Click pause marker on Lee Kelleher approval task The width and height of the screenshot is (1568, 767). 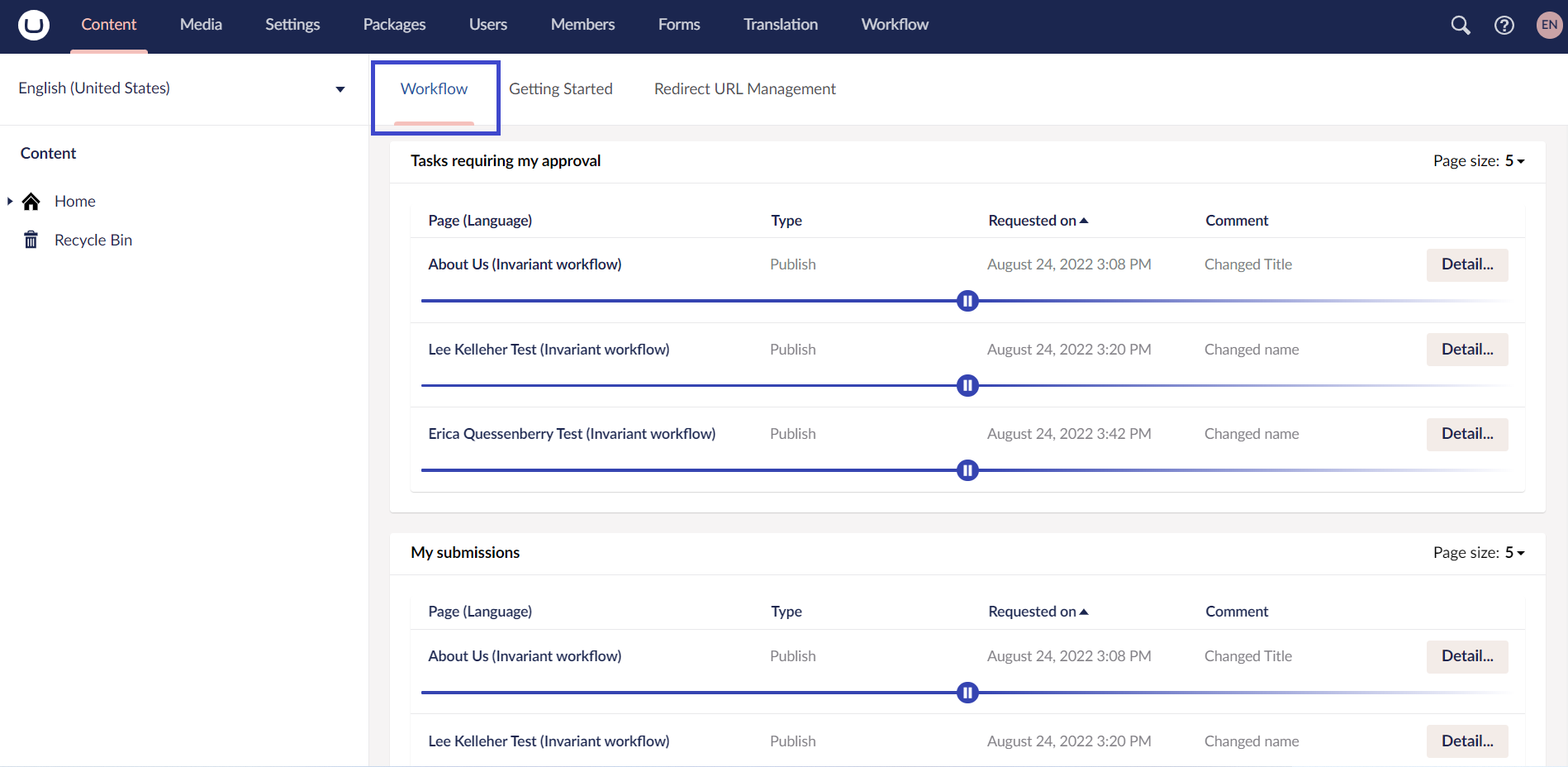click(x=967, y=386)
